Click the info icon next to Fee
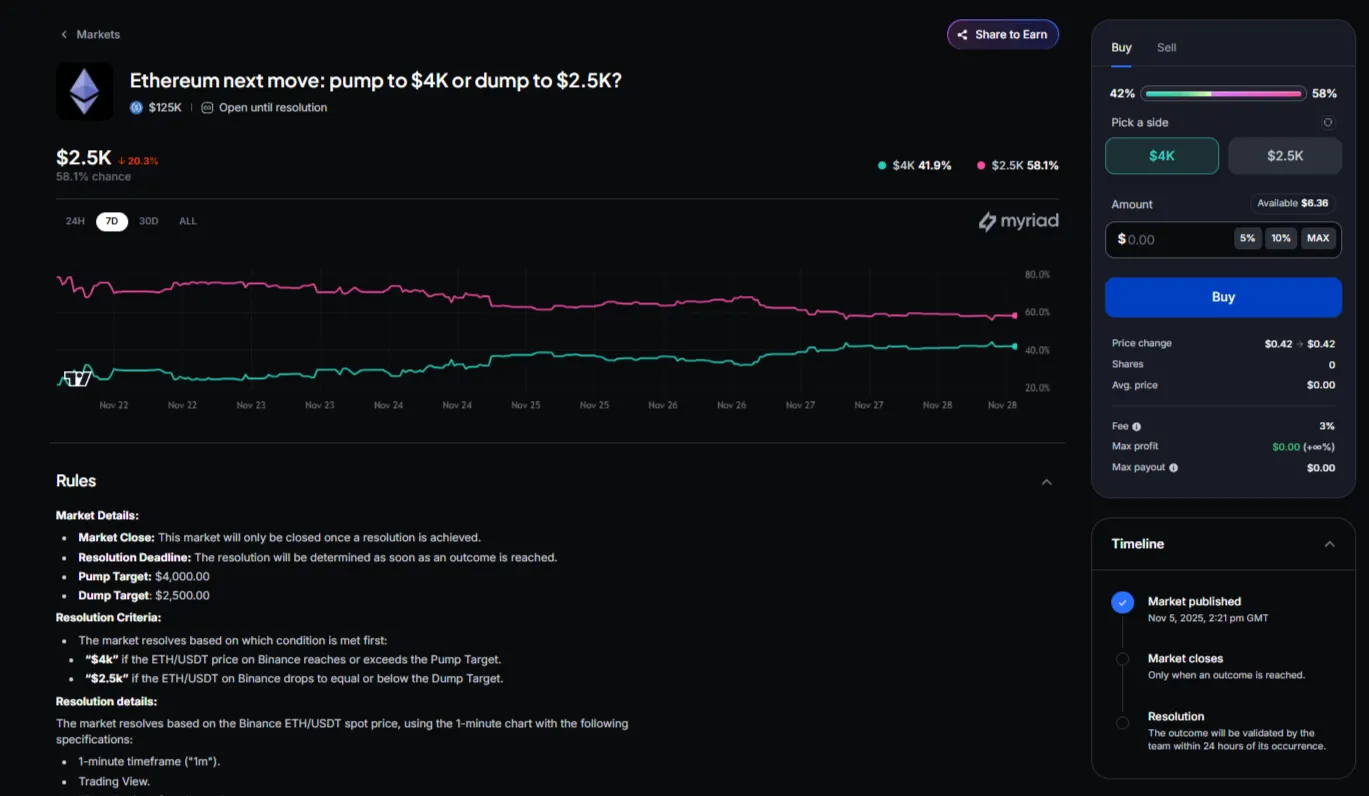 click(1137, 427)
